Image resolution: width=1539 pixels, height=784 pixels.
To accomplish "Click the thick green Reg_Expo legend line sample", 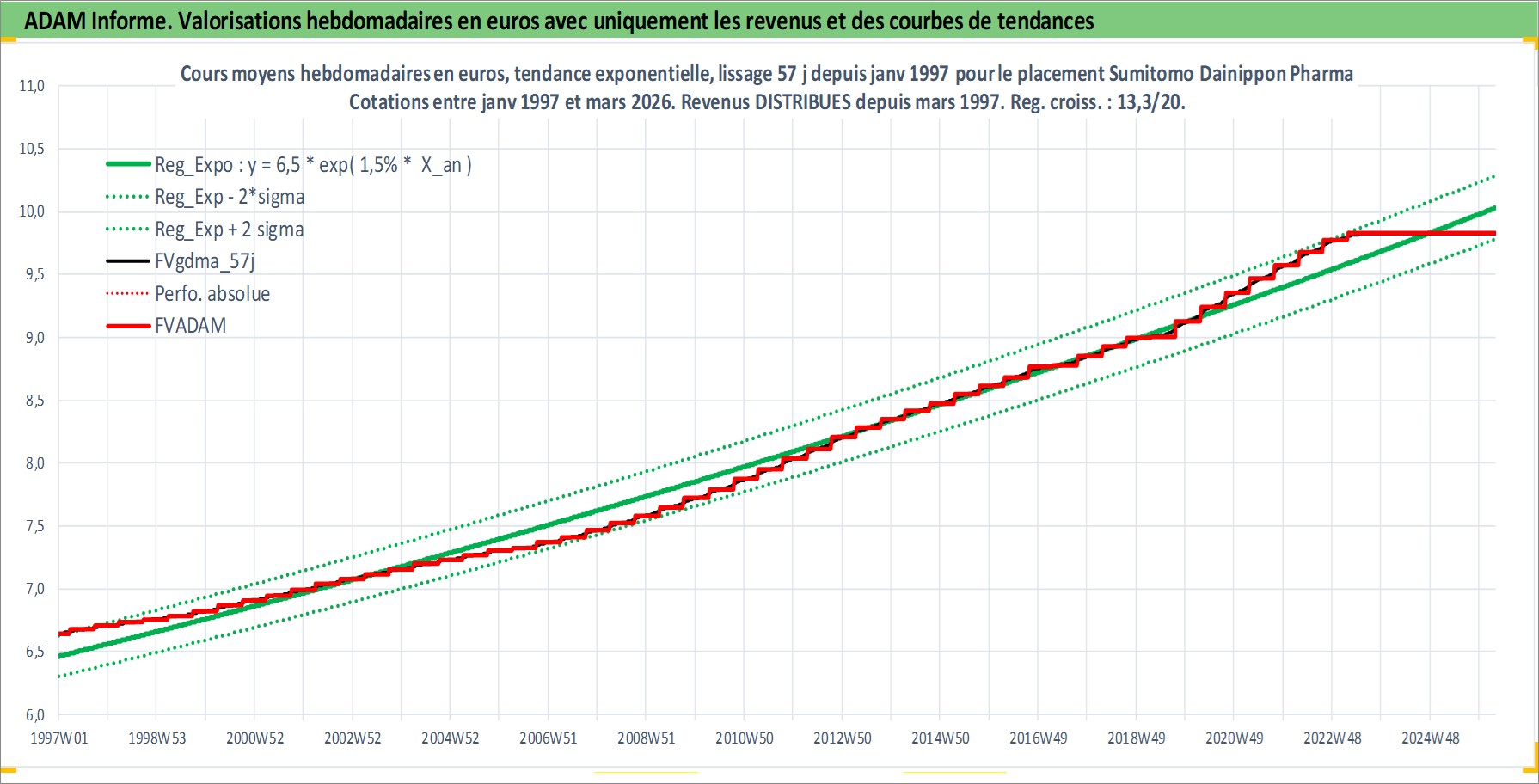I will [128, 164].
